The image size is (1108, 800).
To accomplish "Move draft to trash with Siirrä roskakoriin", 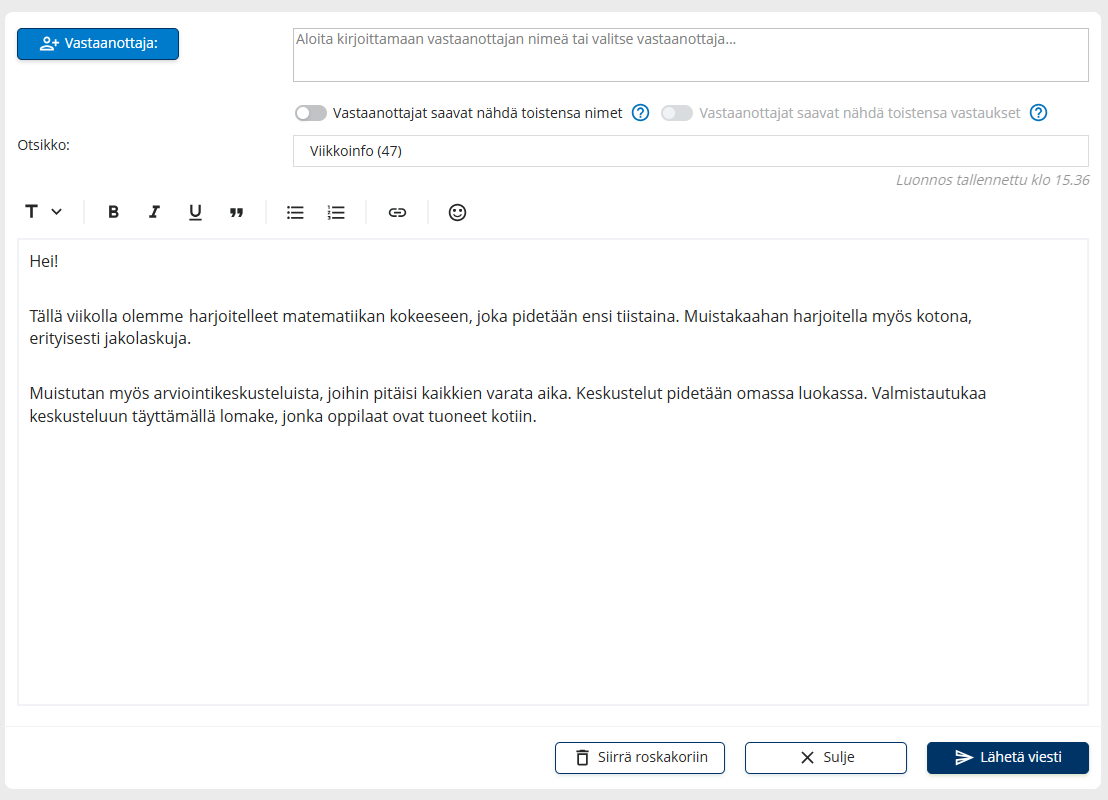I will (640, 758).
